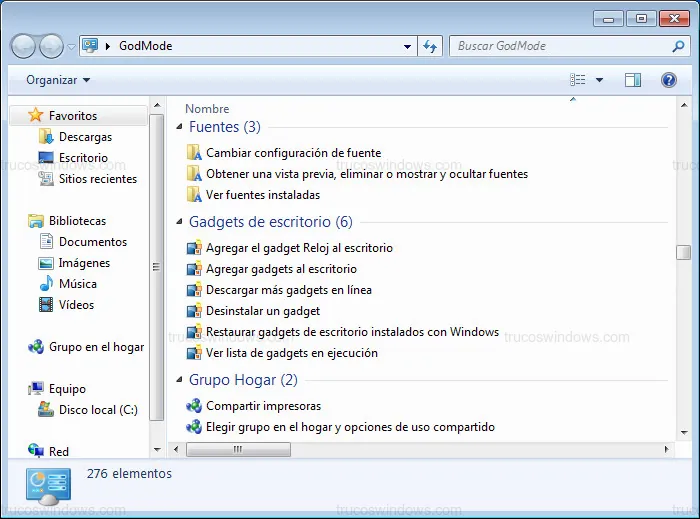Click Grupo en el hogar icon

pos(36,347)
